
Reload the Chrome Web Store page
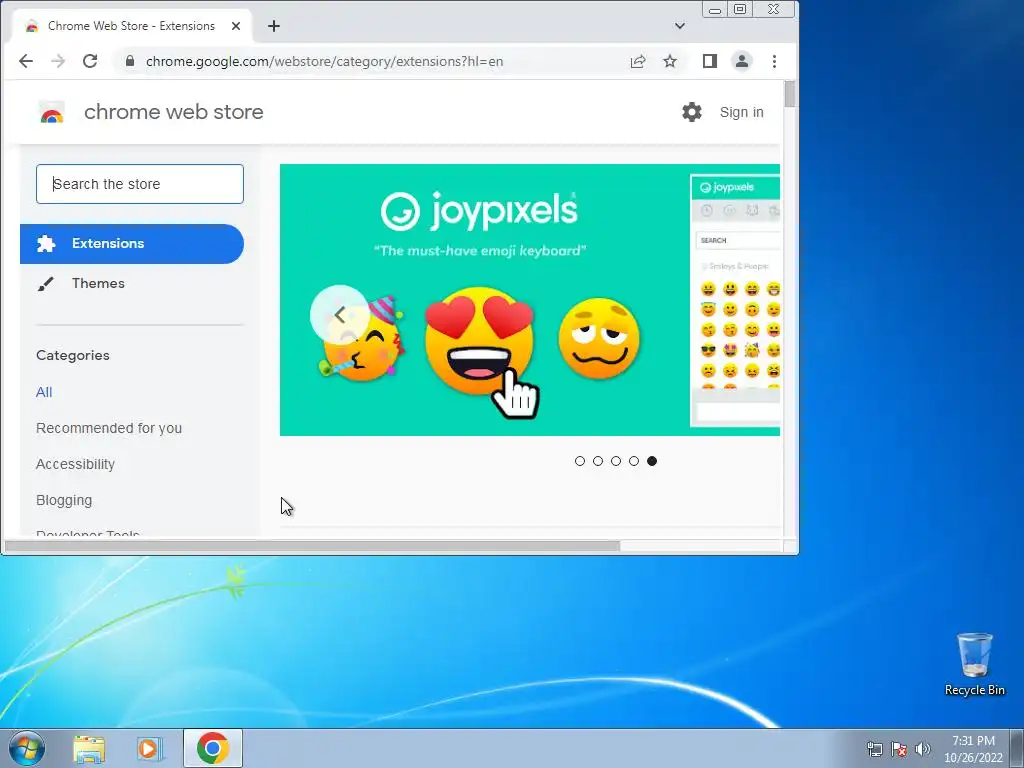pos(90,61)
